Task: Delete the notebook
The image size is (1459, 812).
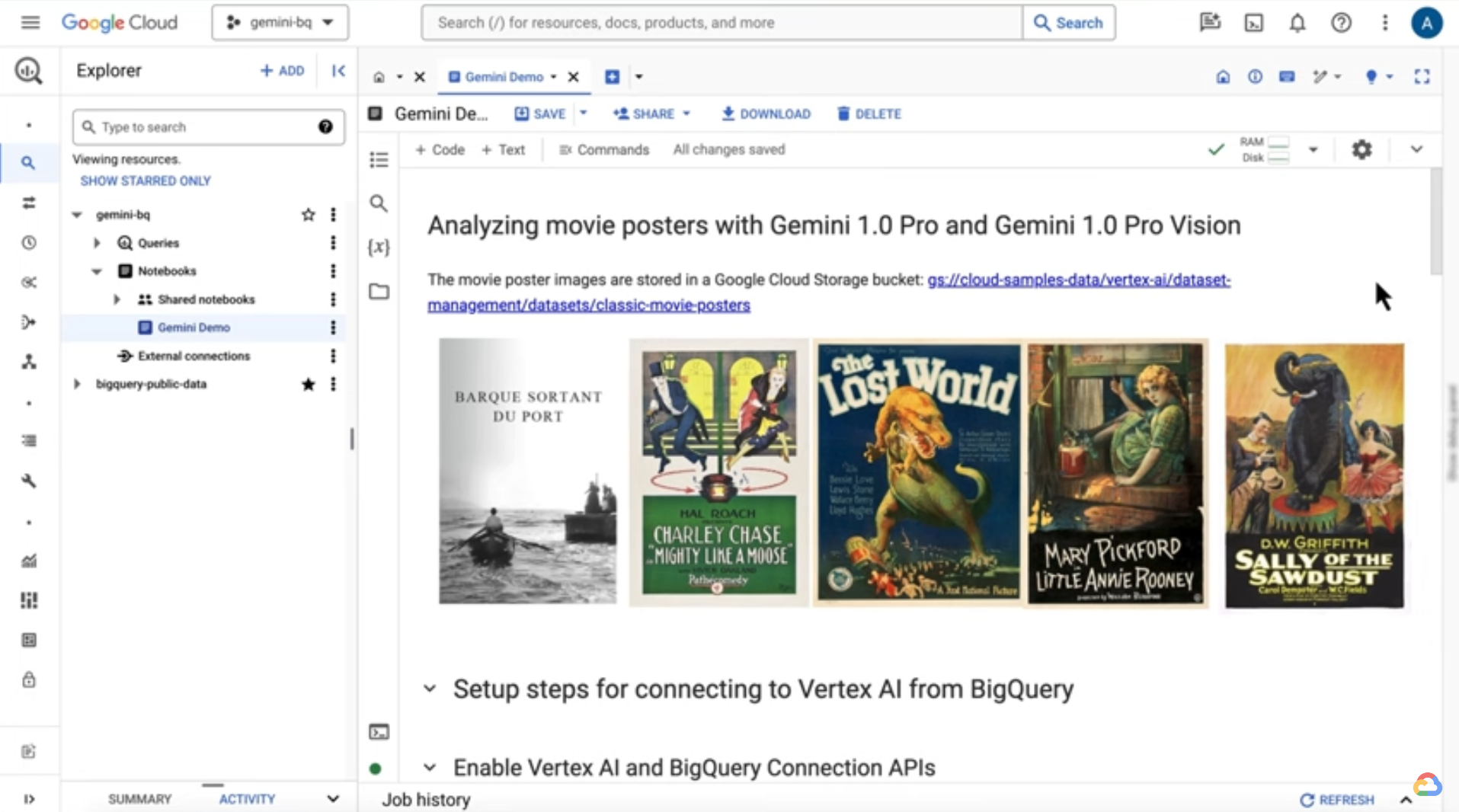Action: tap(869, 113)
